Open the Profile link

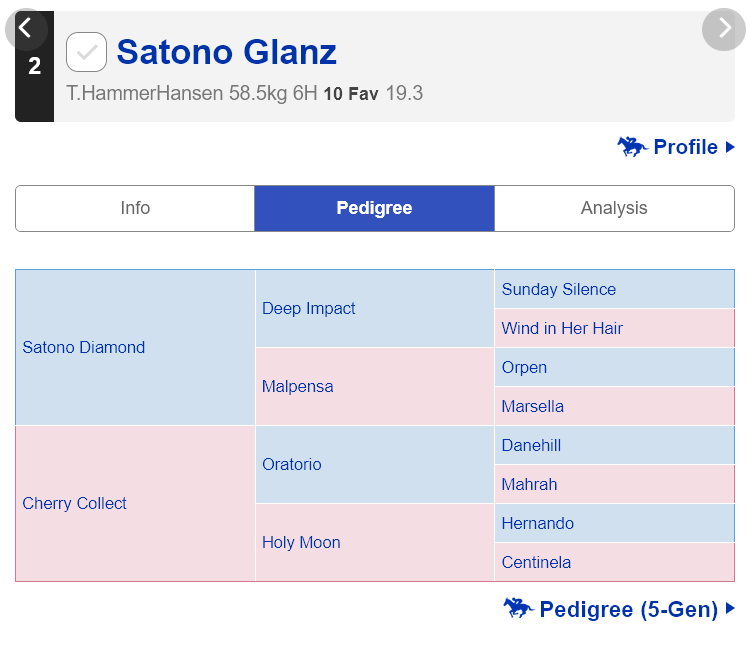pyautogui.click(x=686, y=147)
